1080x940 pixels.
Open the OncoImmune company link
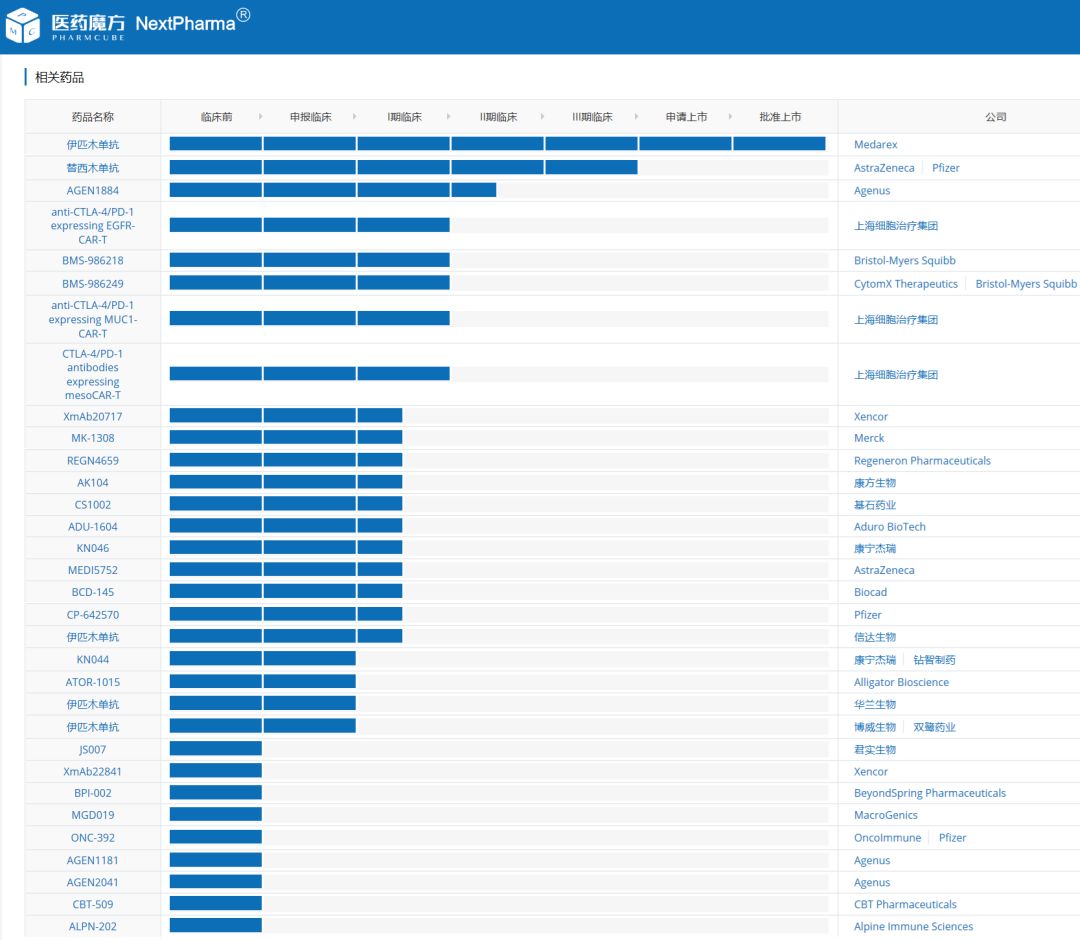(887, 838)
